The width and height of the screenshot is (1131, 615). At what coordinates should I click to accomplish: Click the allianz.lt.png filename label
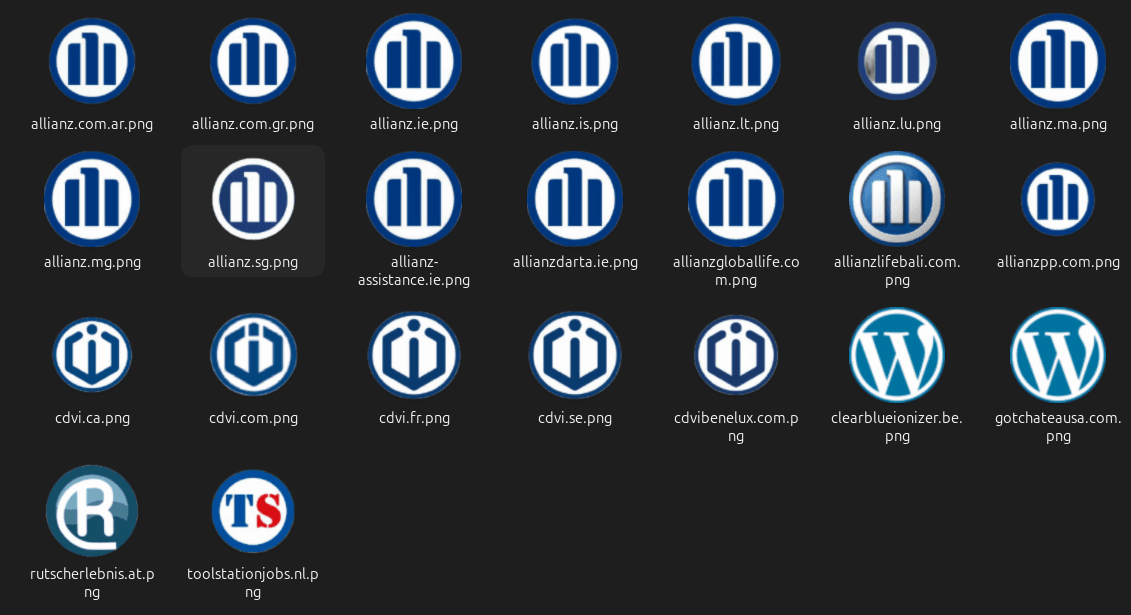736,124
